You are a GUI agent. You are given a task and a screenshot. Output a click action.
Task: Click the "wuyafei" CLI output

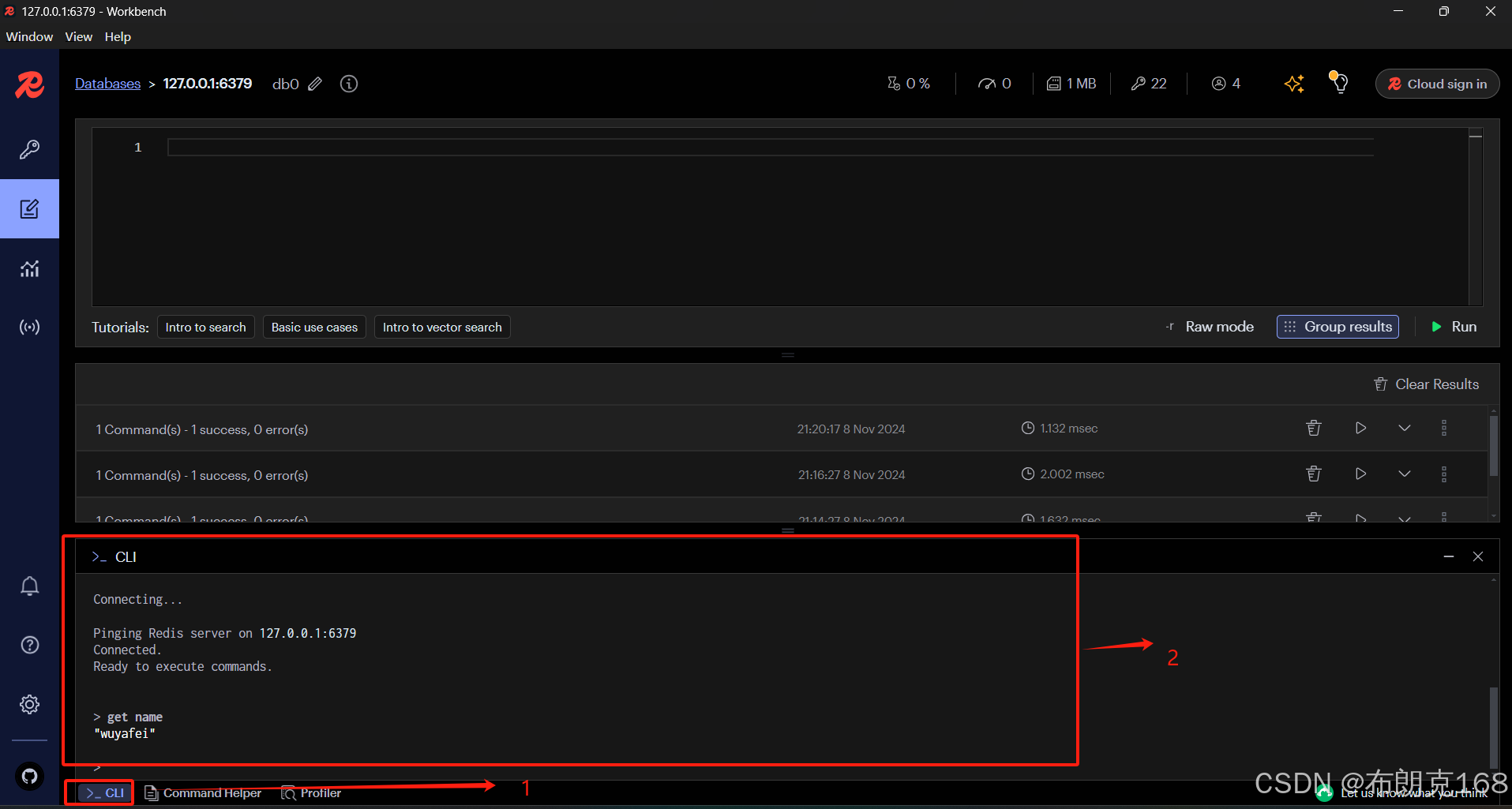tap(125, 733)
